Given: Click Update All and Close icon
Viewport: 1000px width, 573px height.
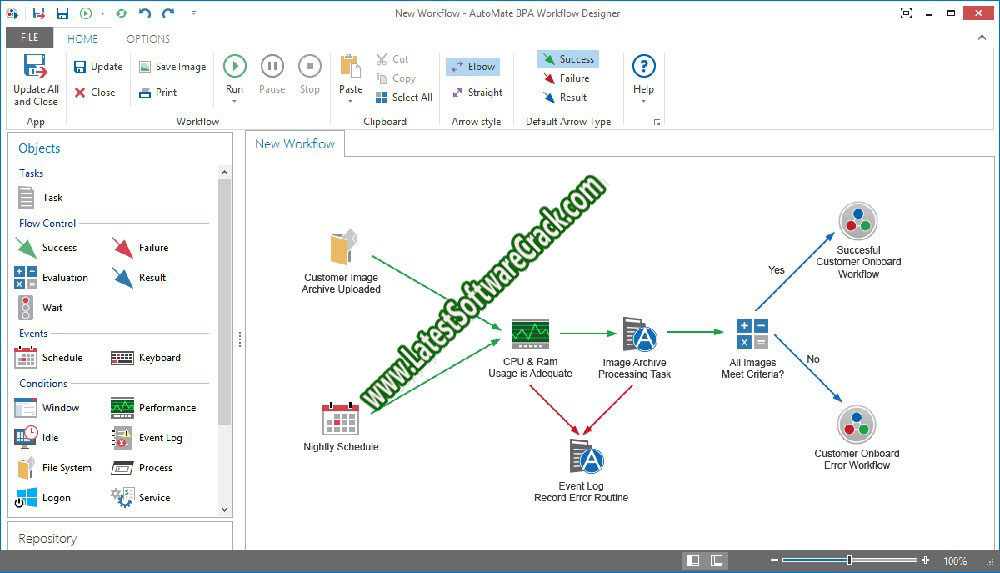Looking at the screenshot, I should [x=35, y=66].
